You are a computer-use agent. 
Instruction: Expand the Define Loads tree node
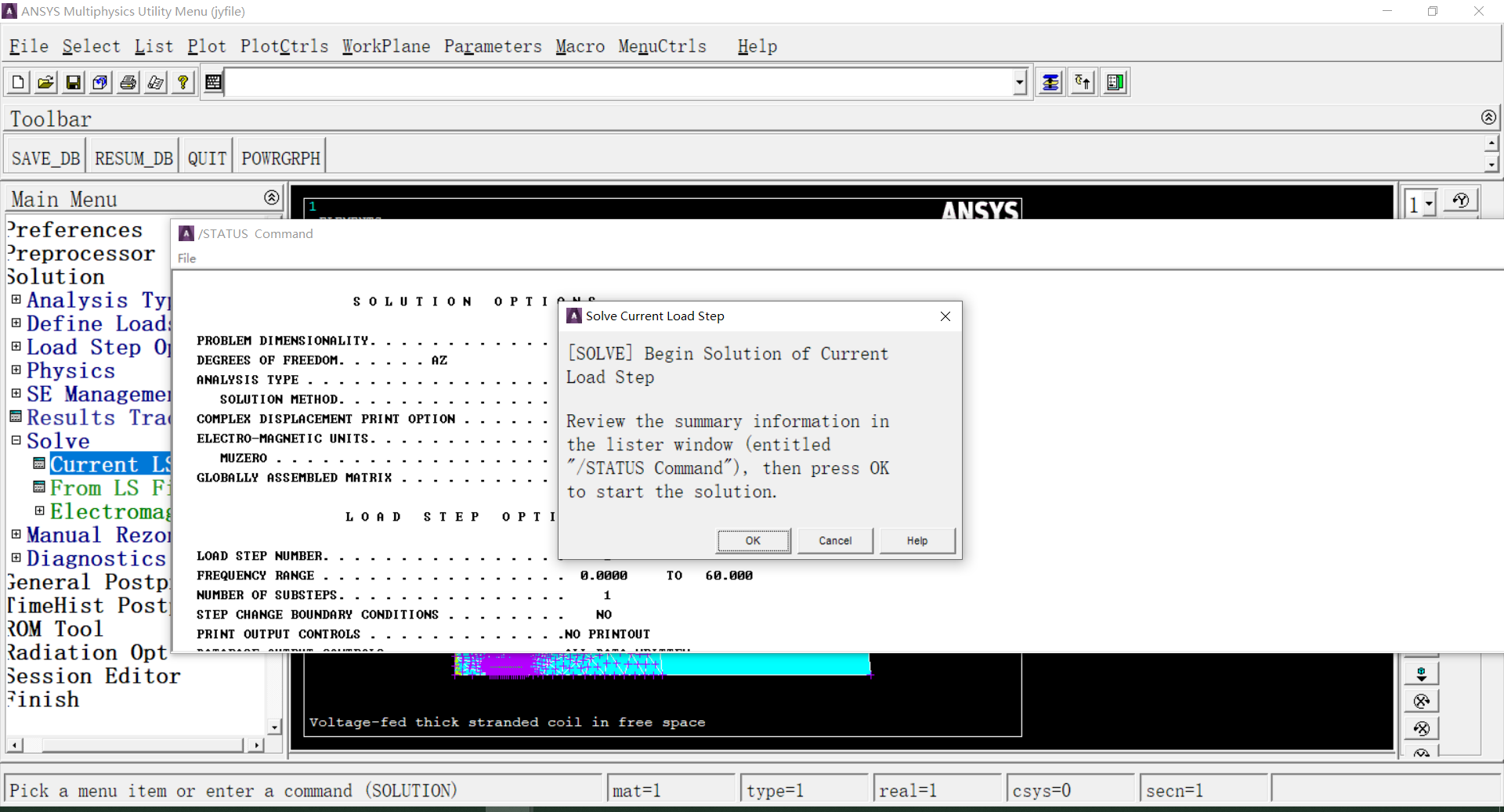[16, 323]
